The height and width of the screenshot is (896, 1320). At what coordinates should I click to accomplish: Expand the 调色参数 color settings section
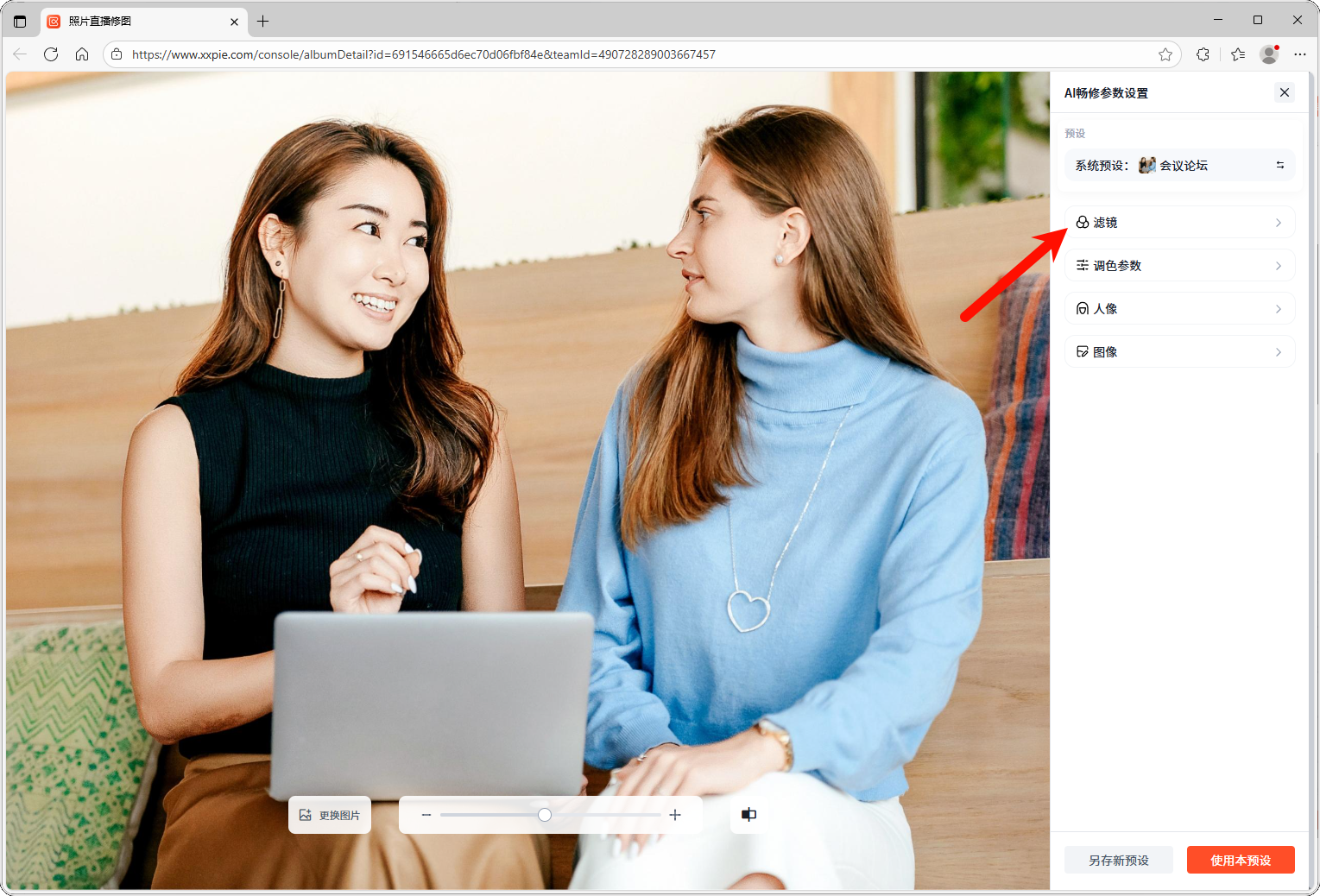pos(1179,266)
